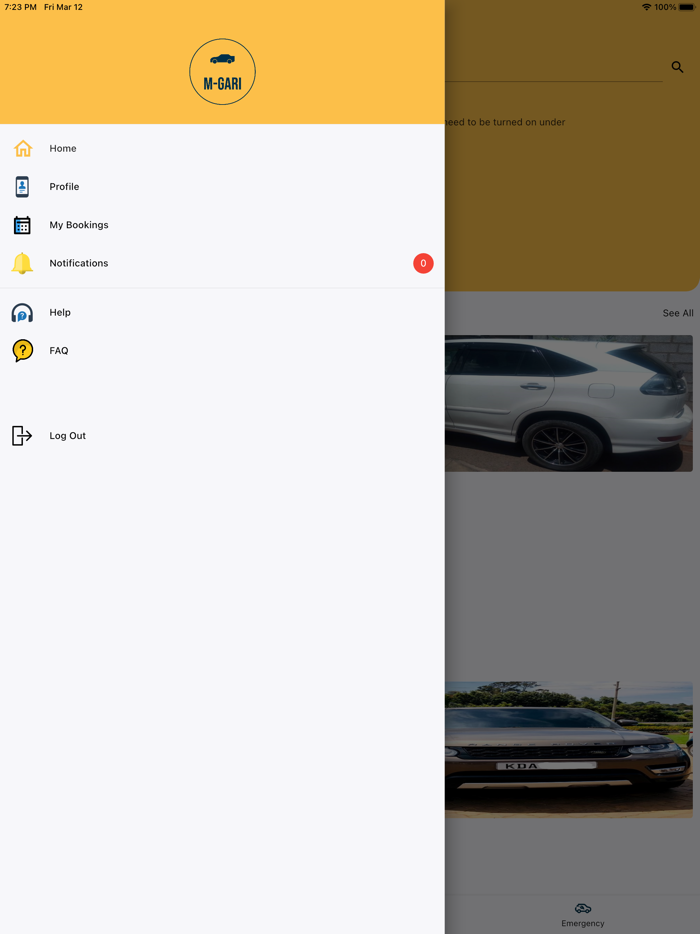Open My Bookings from the drawer

pyautogui.click(x=79, y=225)
